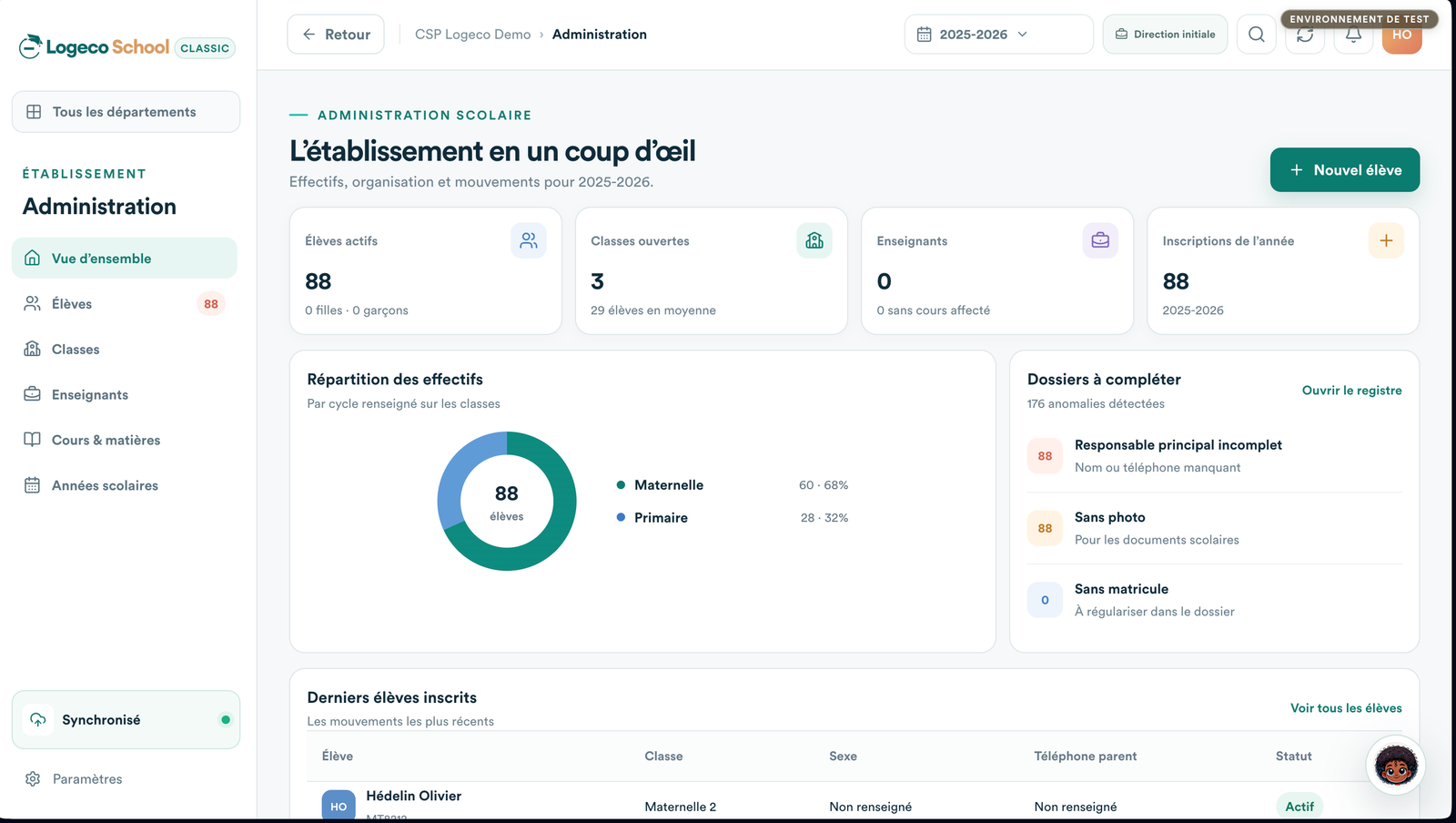Image resolution: width=1456 pixels, height=823 pixels.
Task: Open the Sans photo anomaly row
Action: tap(1215, 528)
